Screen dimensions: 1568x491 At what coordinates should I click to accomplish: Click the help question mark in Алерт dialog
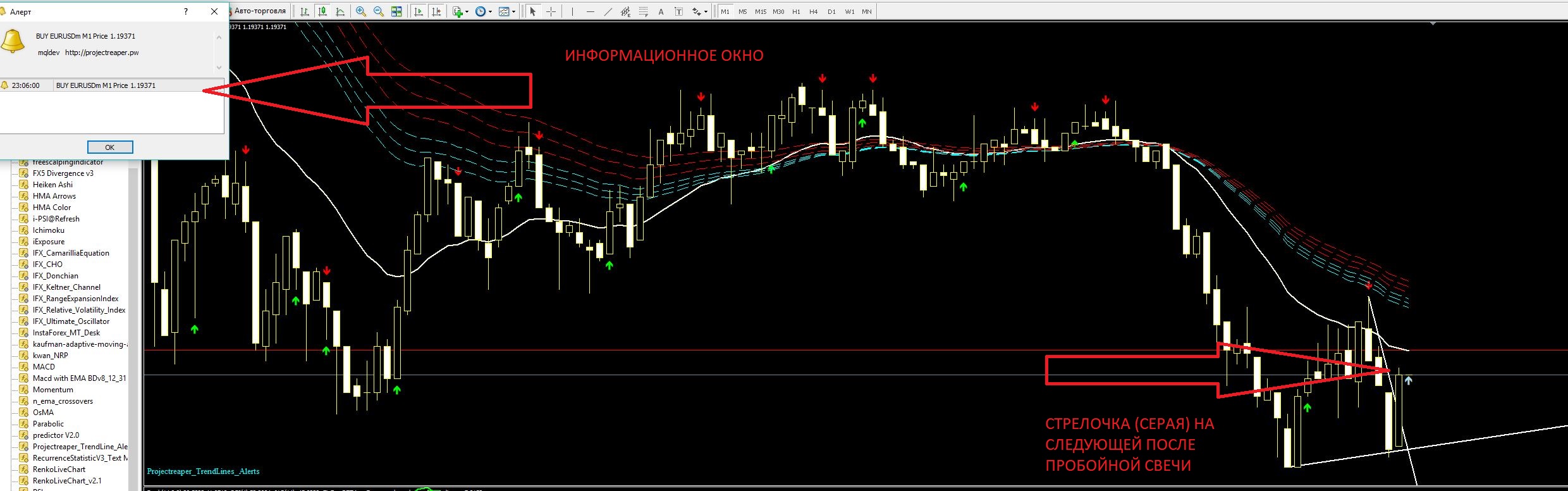point(185,11)
